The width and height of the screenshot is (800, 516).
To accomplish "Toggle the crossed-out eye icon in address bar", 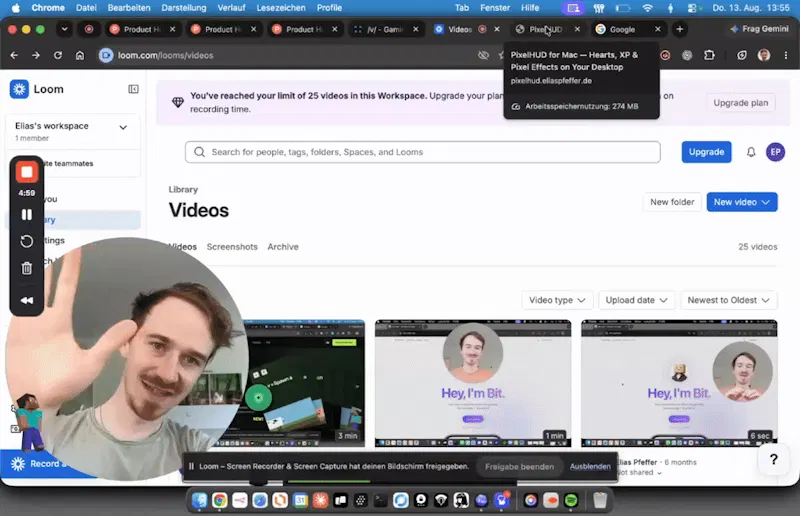I will click(x=483, y=55).
